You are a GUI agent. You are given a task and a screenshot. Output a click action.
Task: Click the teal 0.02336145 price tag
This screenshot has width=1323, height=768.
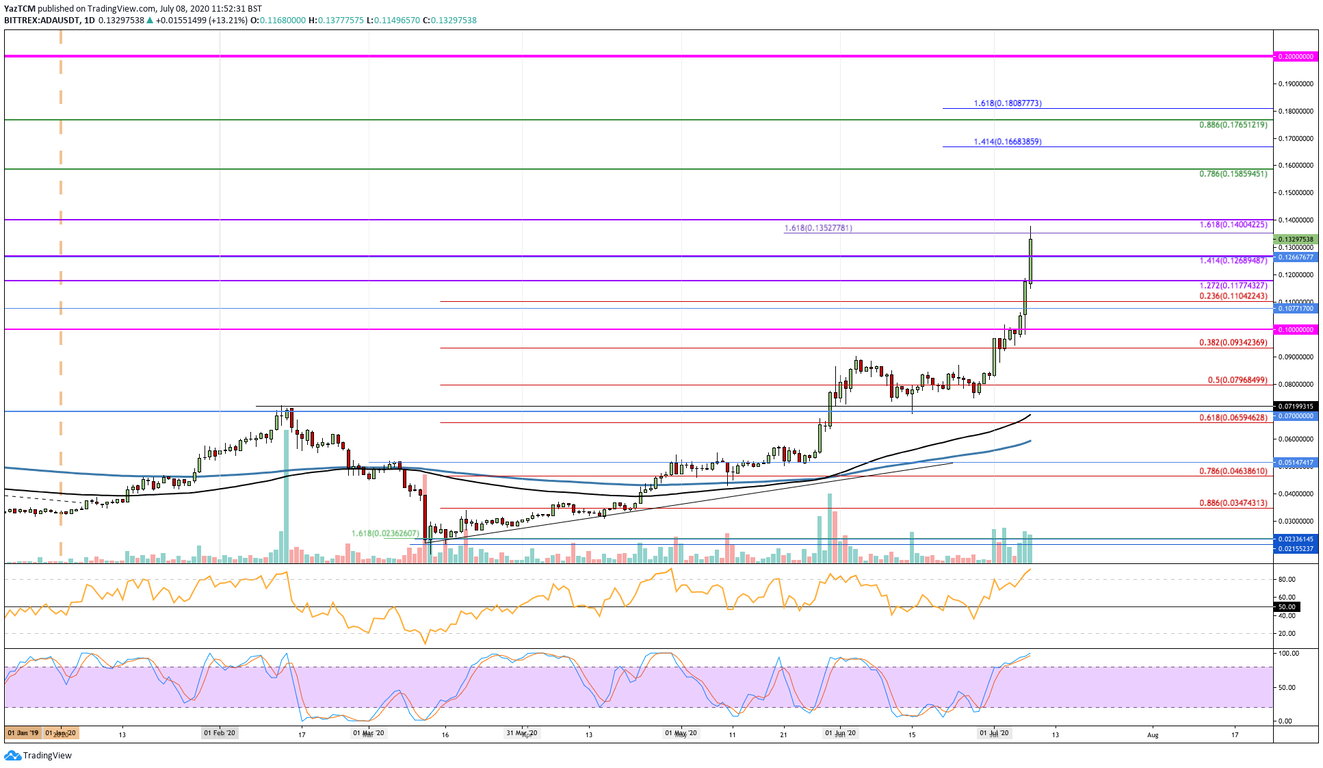1297,539
